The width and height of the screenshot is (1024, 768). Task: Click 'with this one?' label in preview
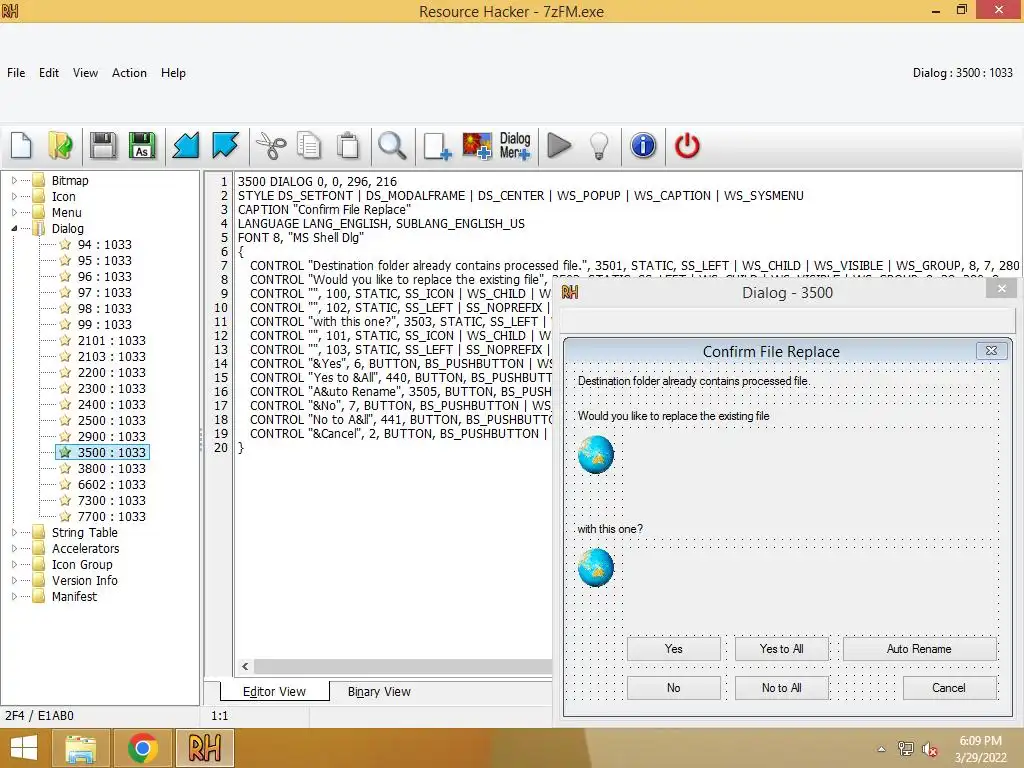[610, 529]
